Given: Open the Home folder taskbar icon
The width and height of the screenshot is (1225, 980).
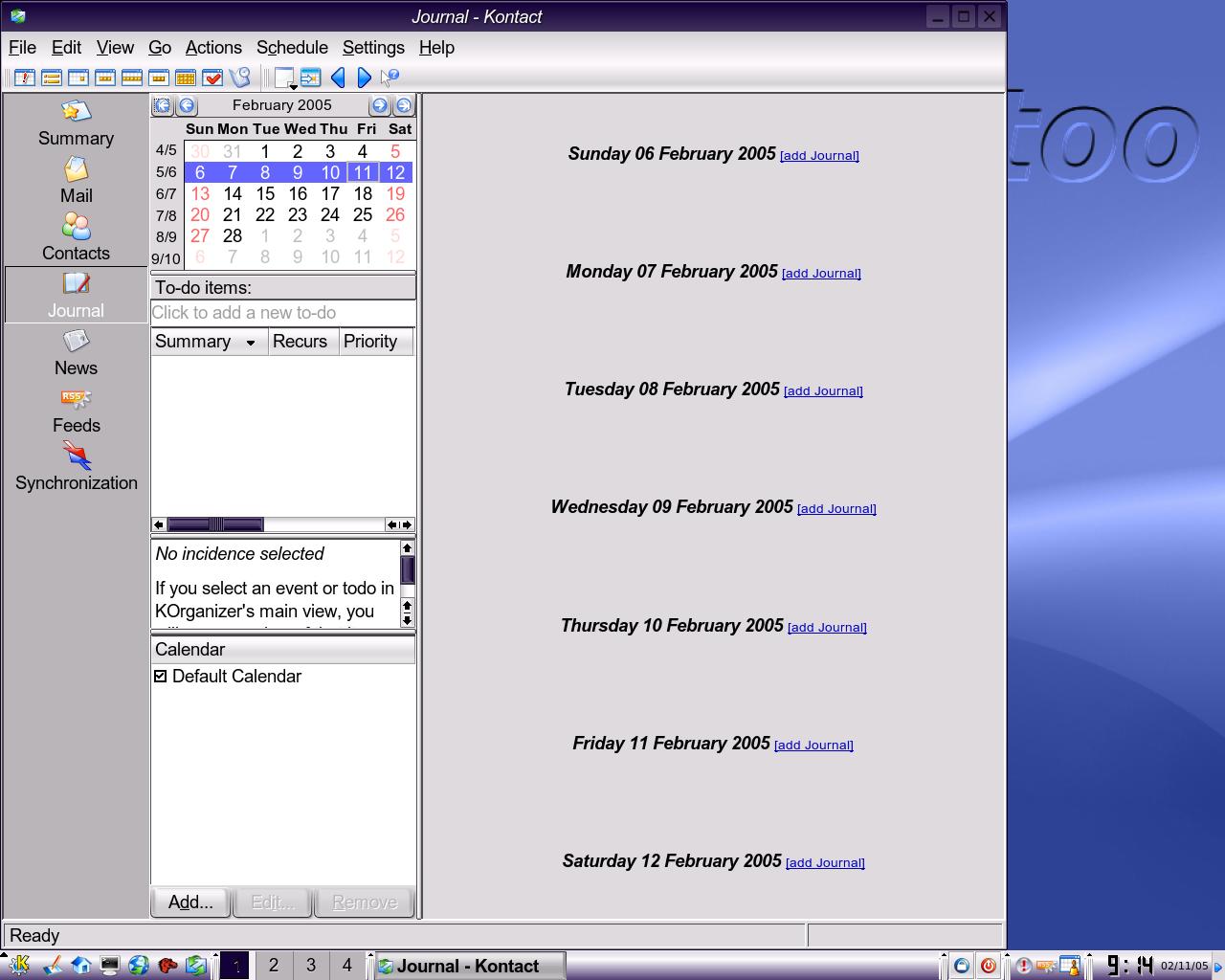Looking at the screenshot, I should tap(81, 966).
